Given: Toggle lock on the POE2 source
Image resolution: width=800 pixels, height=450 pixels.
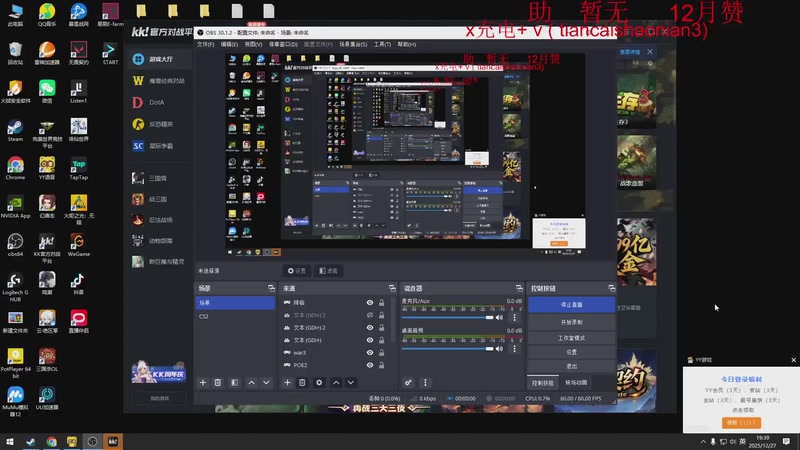Looking at the screenshot, I should tap(382, 365).
